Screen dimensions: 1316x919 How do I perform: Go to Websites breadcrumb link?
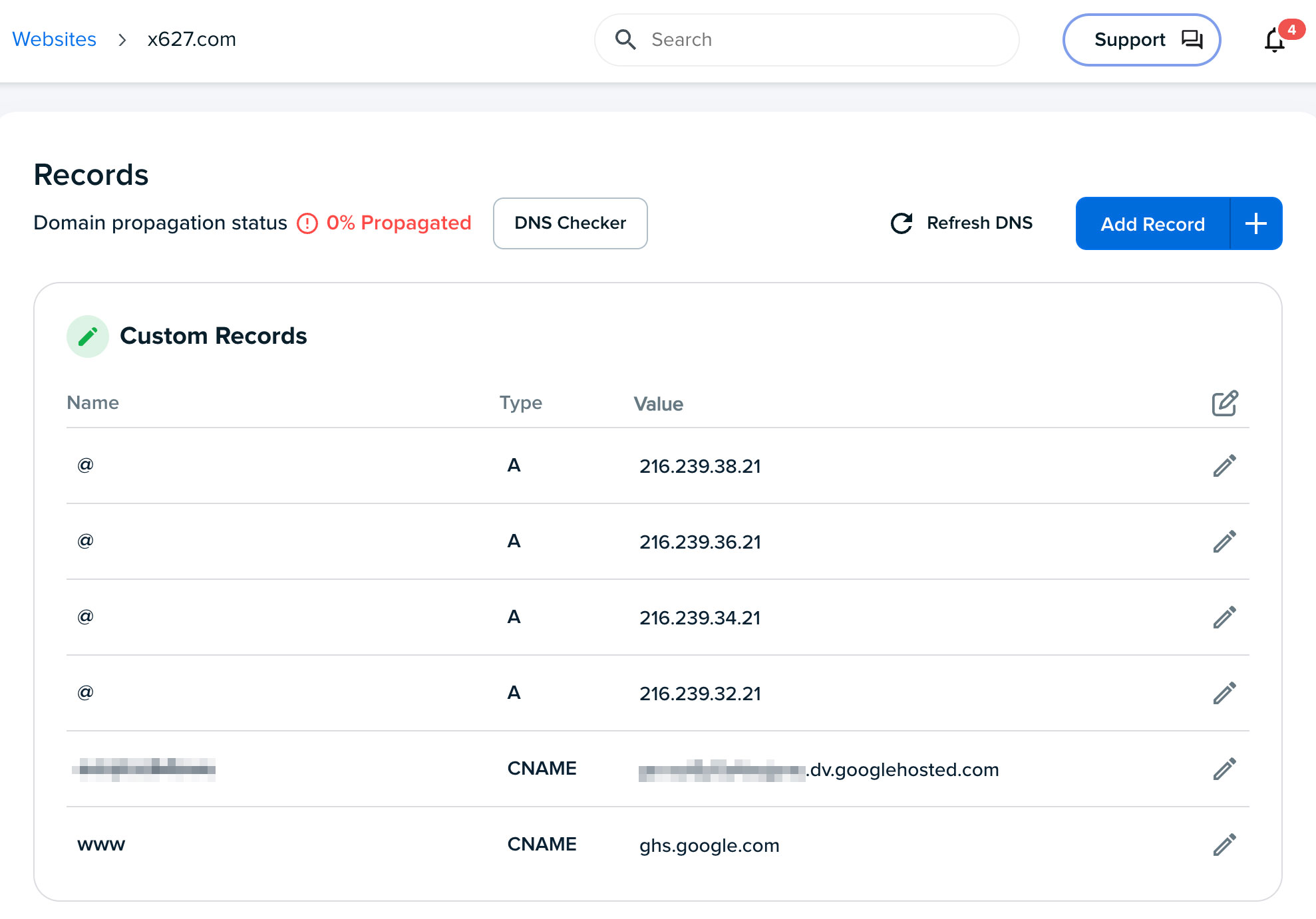point(54,39)
